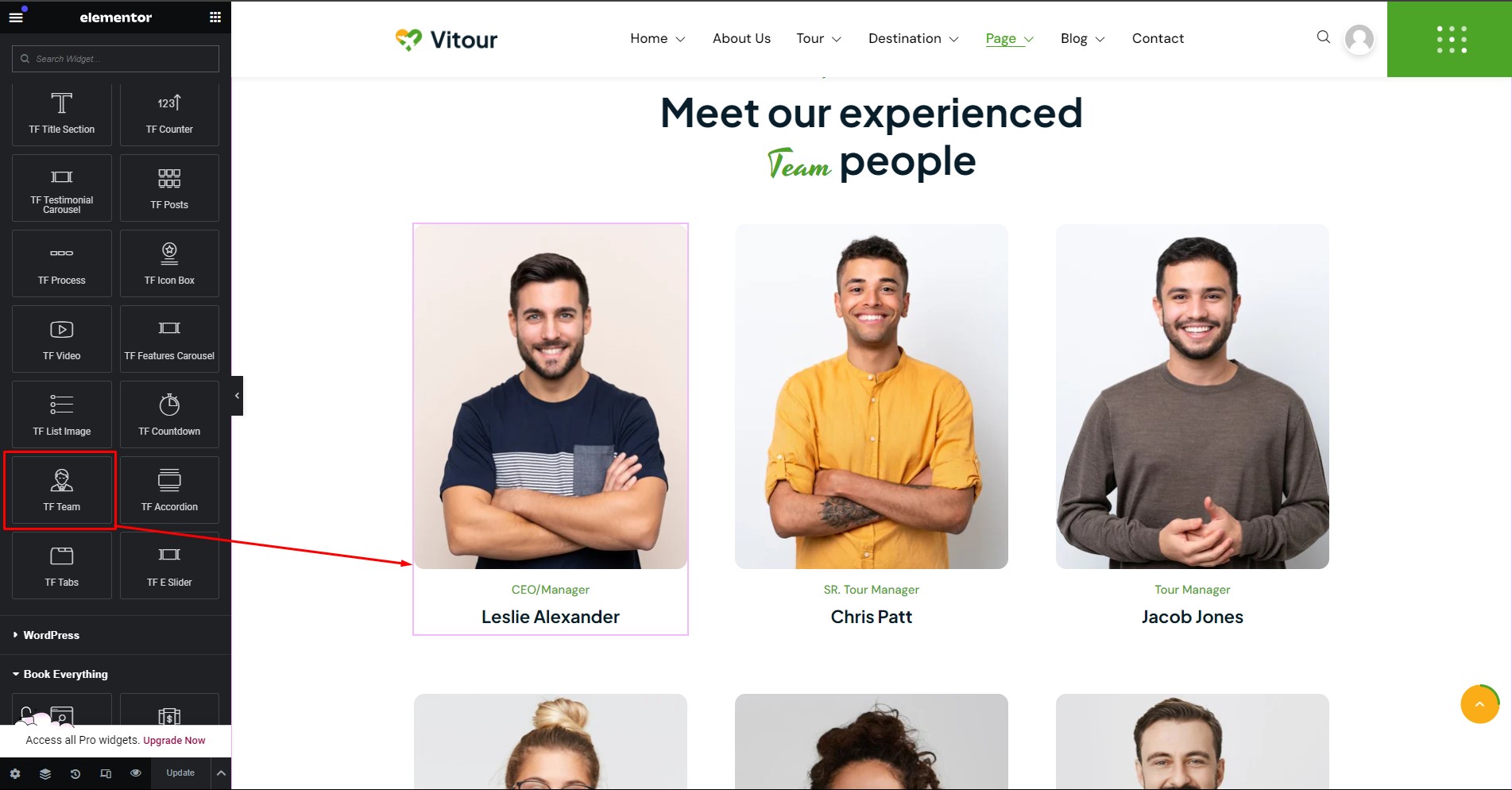Select the TF Team widget
Screen dimensions: 1512x790
(x=62, y=490)
